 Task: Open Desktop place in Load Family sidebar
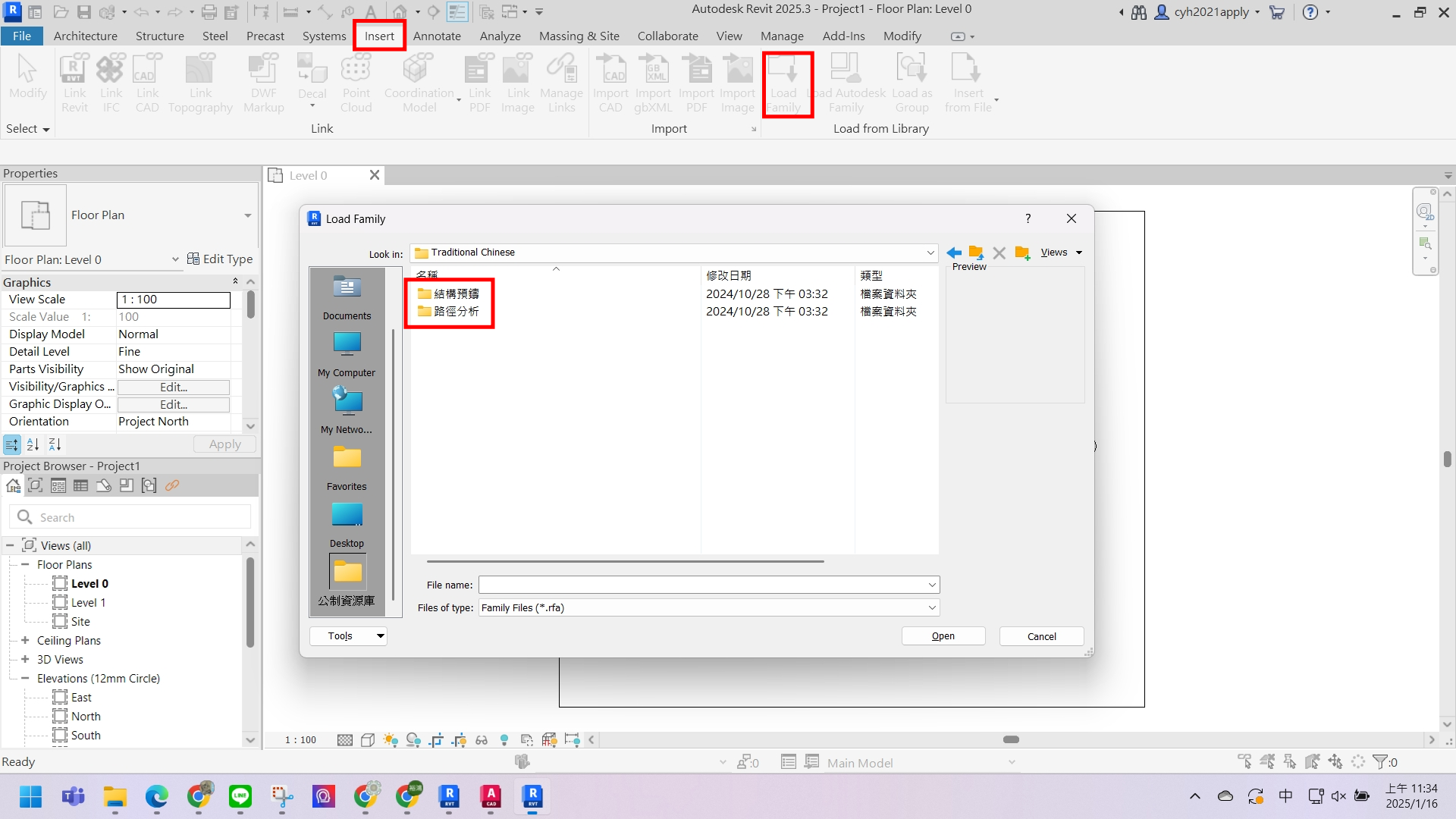(x=347, y=525)
